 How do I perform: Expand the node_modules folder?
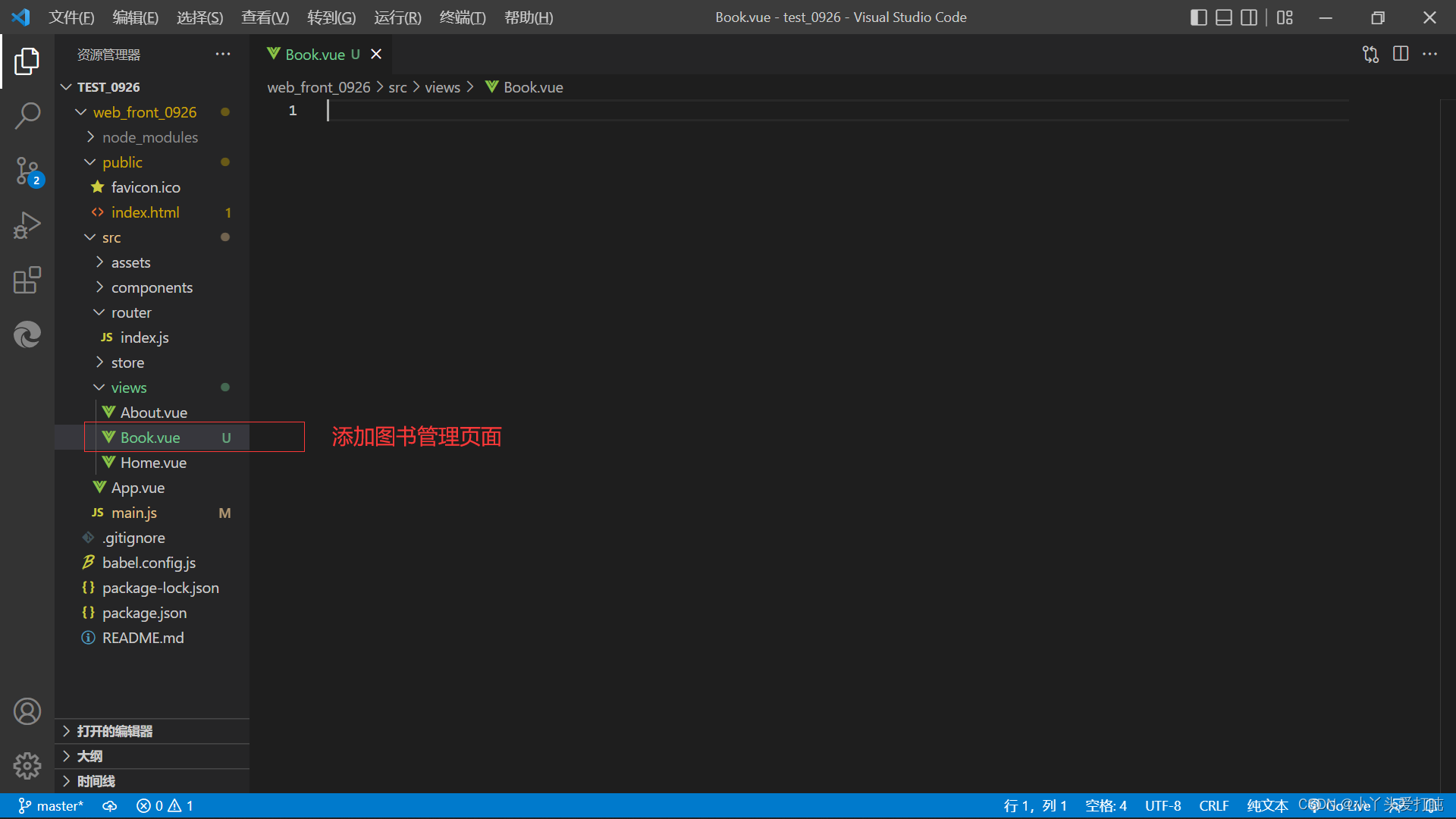(90, 137)
